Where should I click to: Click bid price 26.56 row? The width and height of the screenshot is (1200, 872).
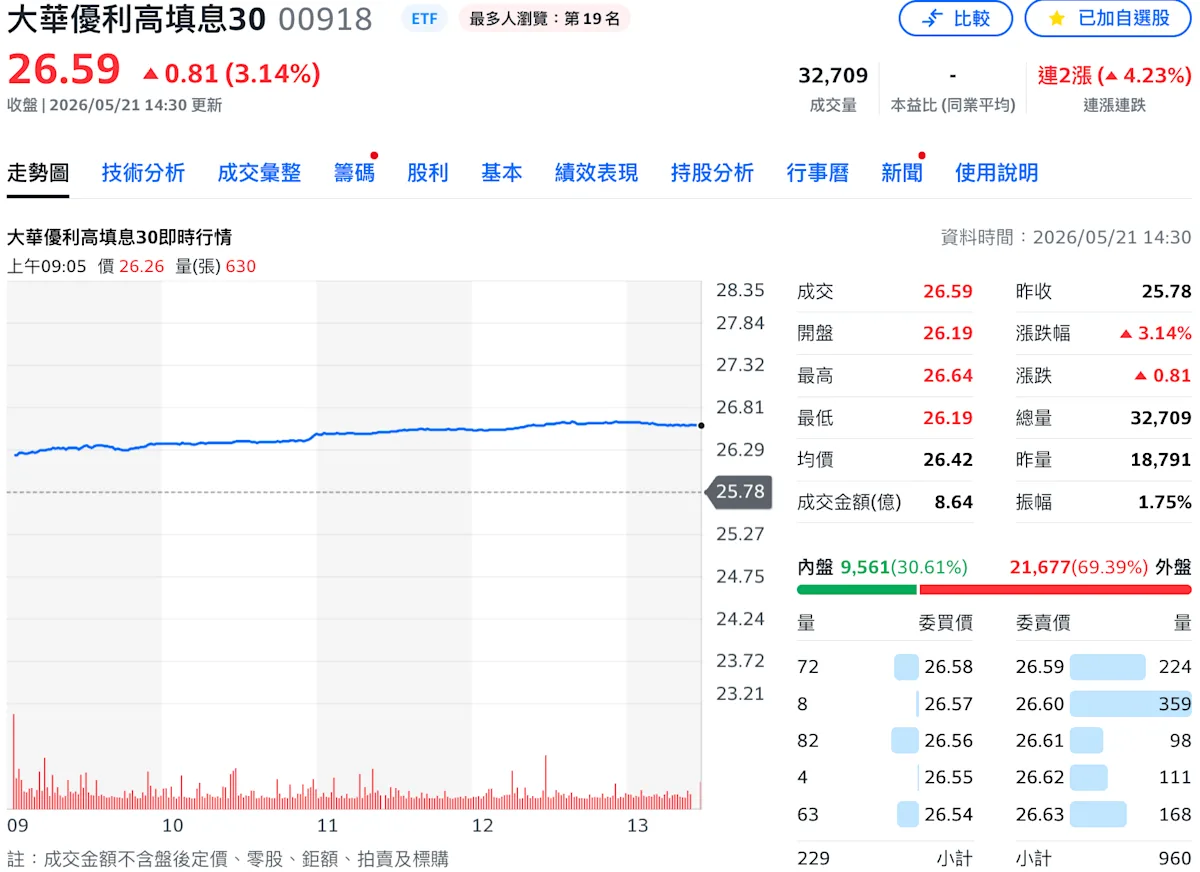pyautogui.click(x=885, y=741)
